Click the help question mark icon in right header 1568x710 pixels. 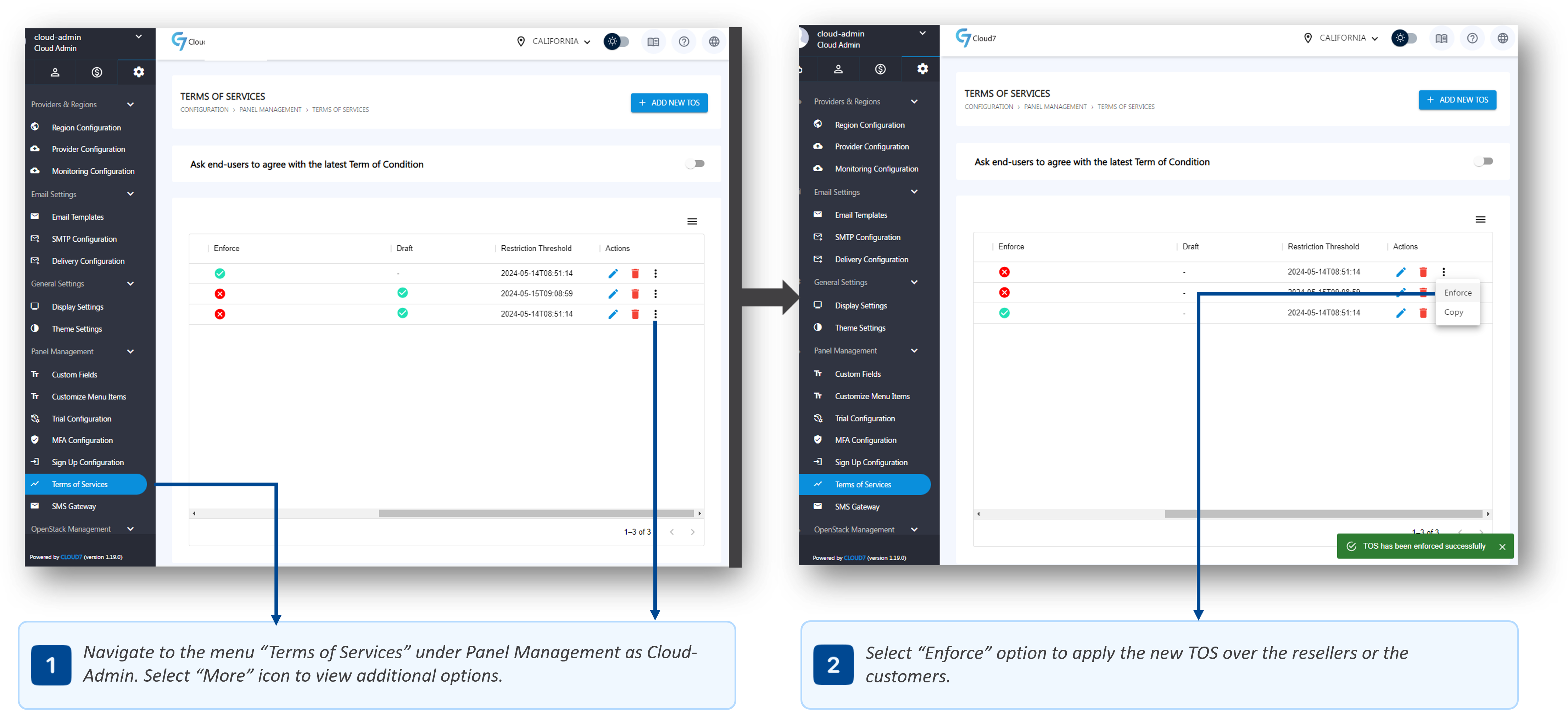click(1472, 38)
